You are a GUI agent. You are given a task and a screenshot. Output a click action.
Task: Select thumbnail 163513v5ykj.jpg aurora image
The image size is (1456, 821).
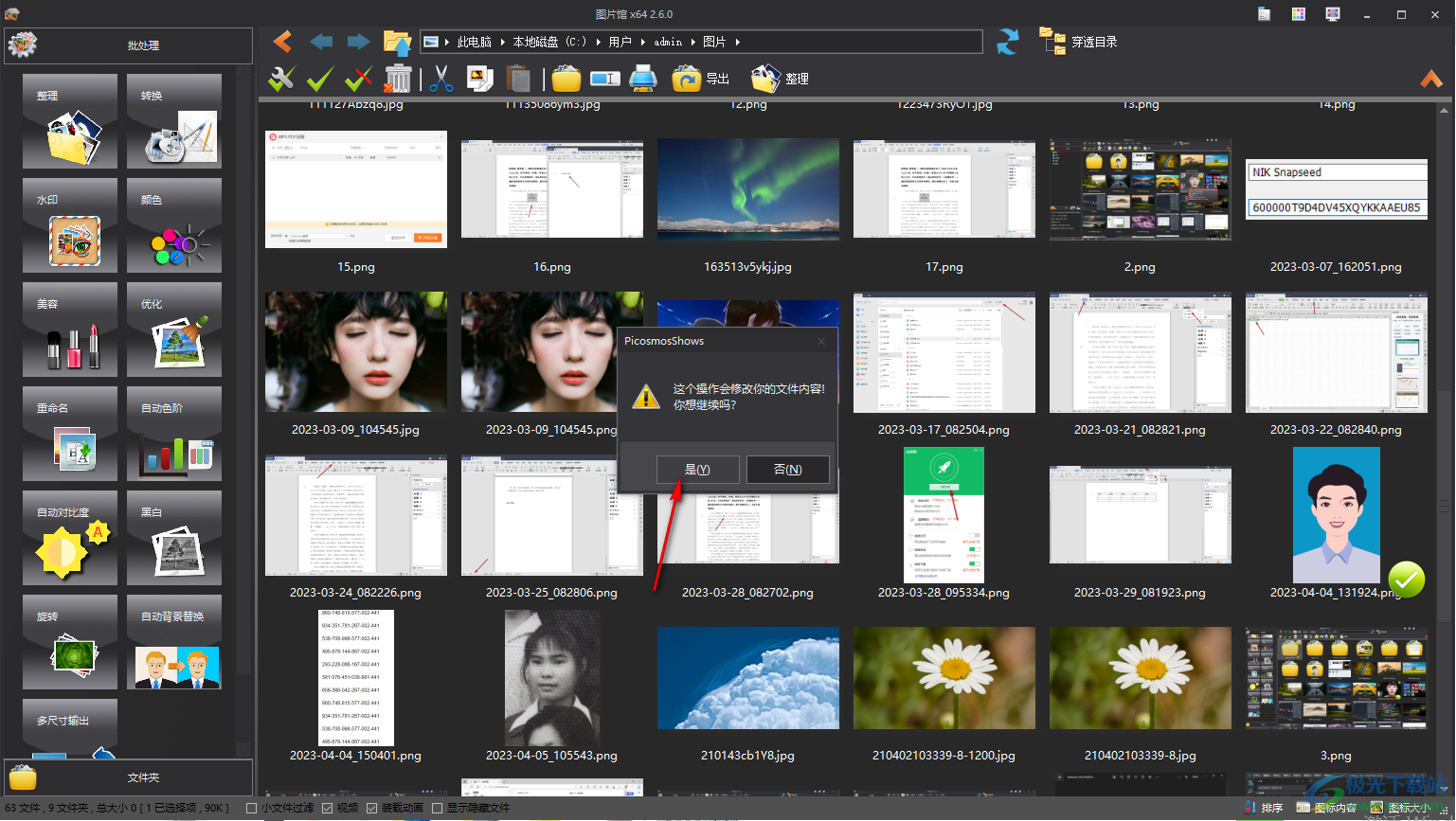[747, 189]
